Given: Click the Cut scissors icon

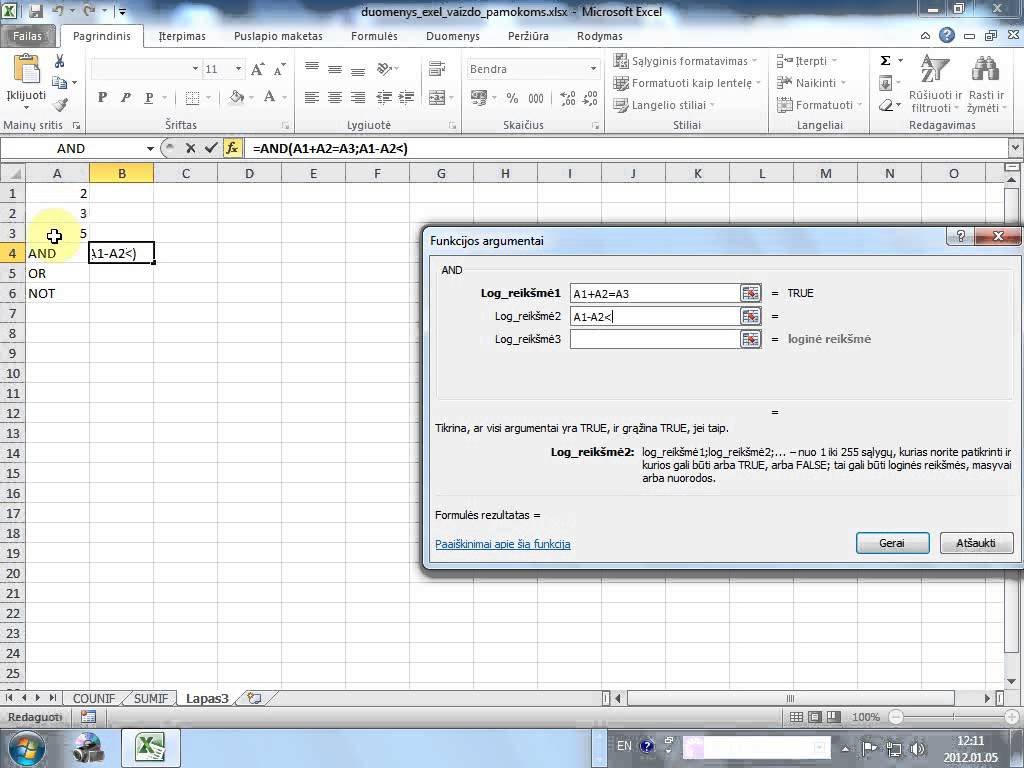Looking at the screenshot, I should pos(59,61).
